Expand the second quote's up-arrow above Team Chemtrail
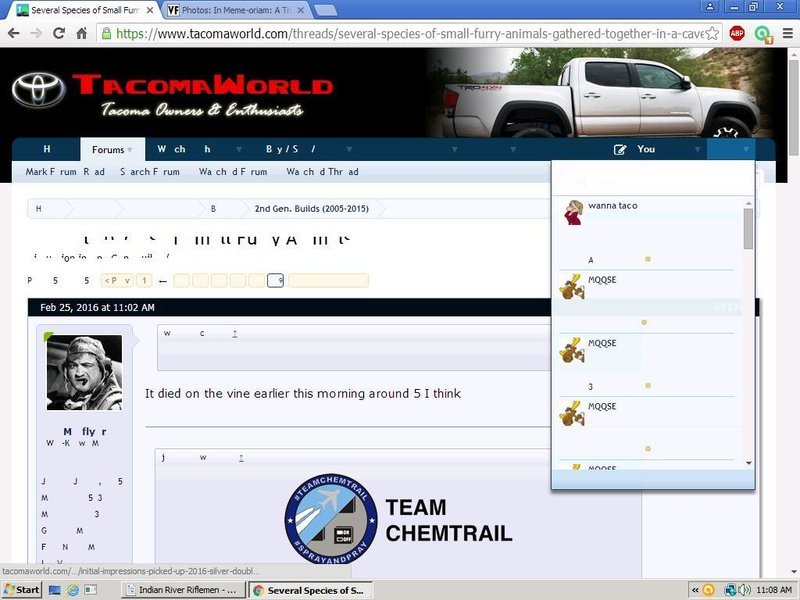The width and height of the screenshot is (800, 600). (x=241, y=458)
